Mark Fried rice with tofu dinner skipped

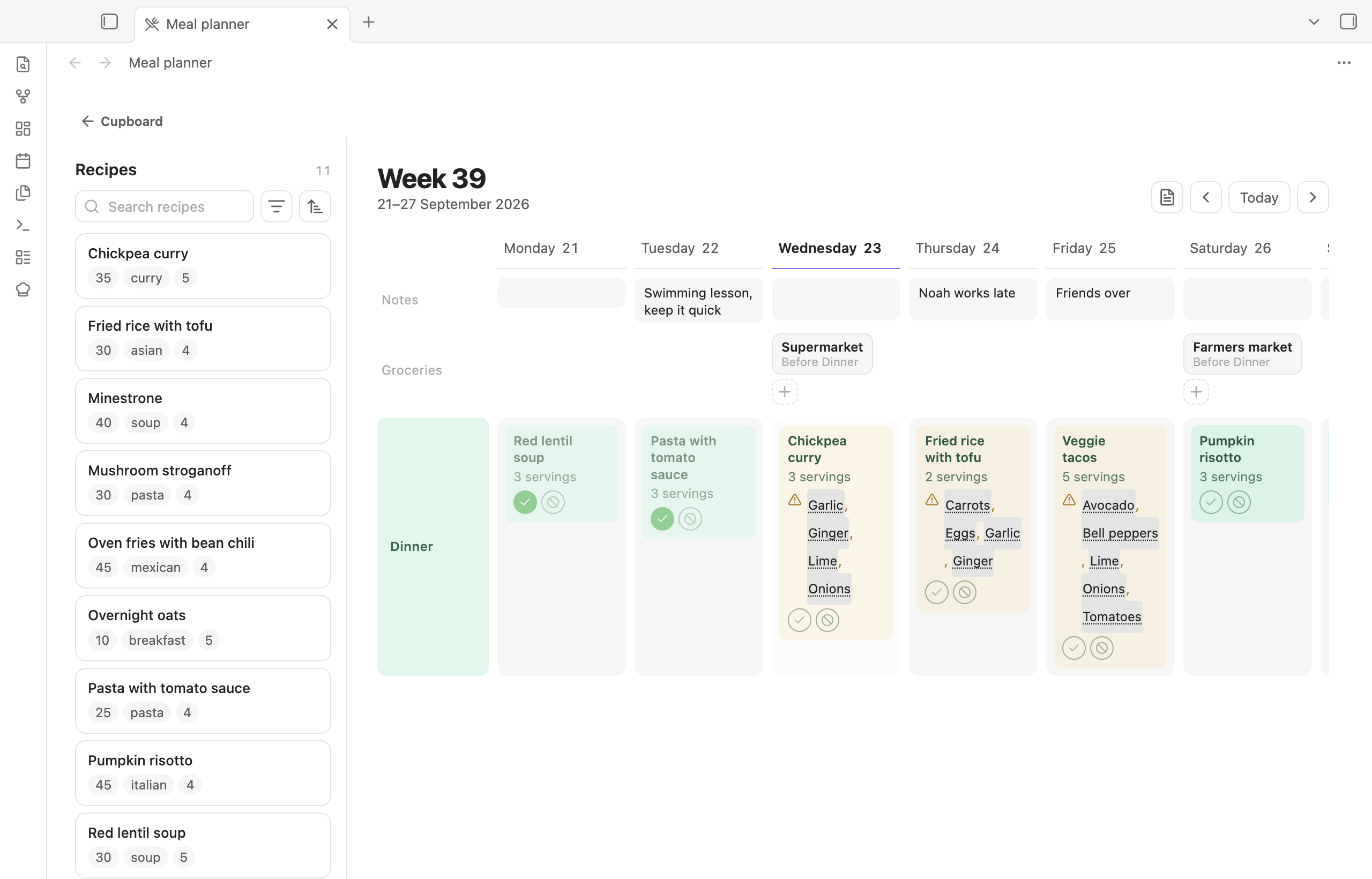[x=965, y=592]
